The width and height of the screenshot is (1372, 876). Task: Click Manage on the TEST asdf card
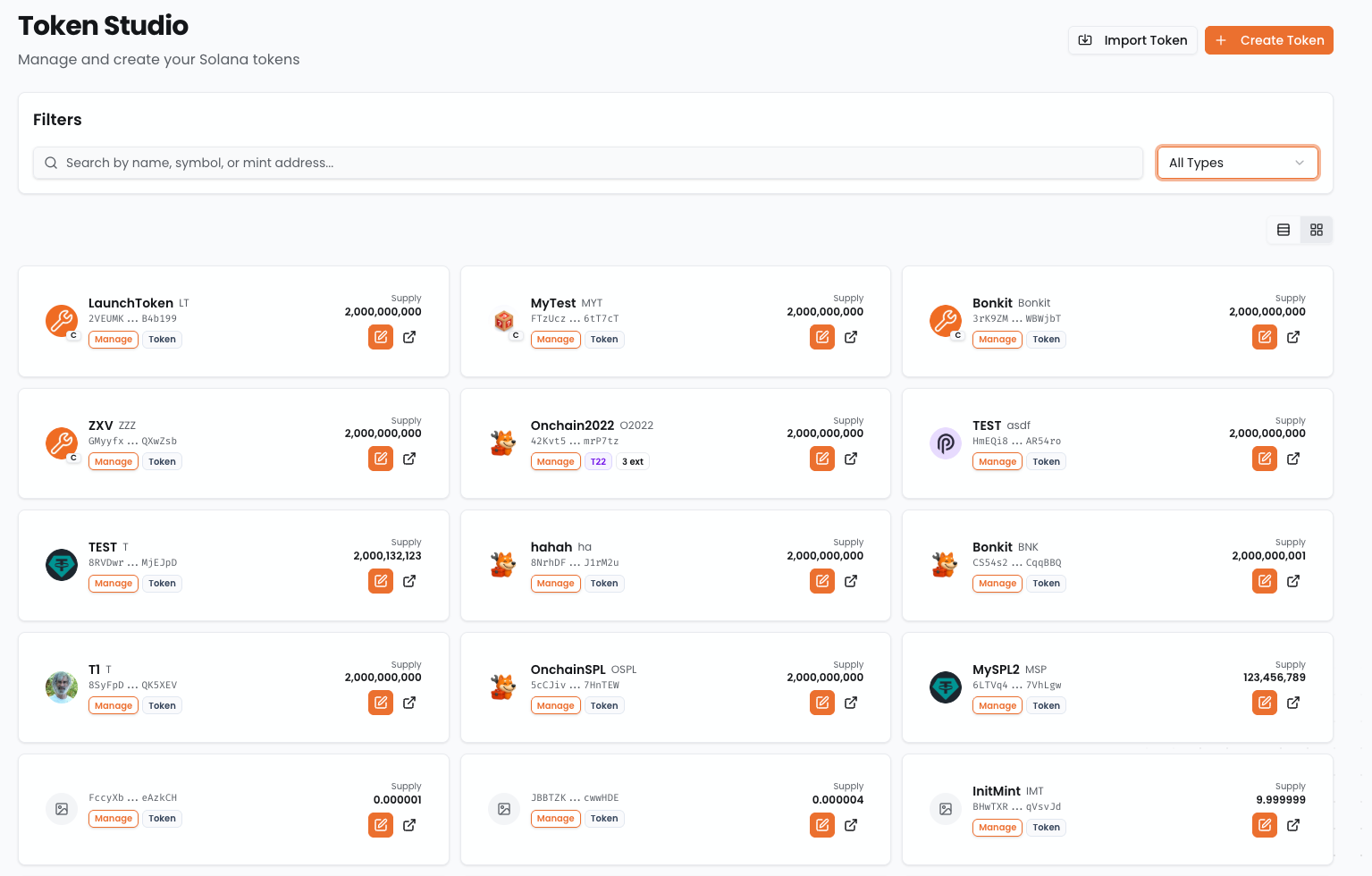coord(997,462)
